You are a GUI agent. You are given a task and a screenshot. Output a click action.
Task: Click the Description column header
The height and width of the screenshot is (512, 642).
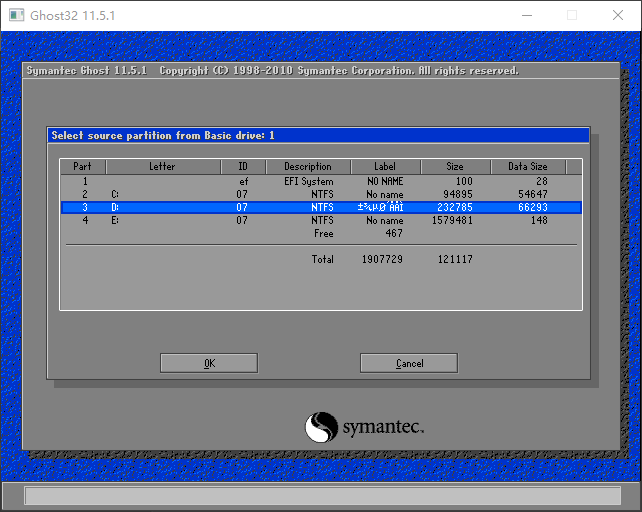[x=307, y=166]
